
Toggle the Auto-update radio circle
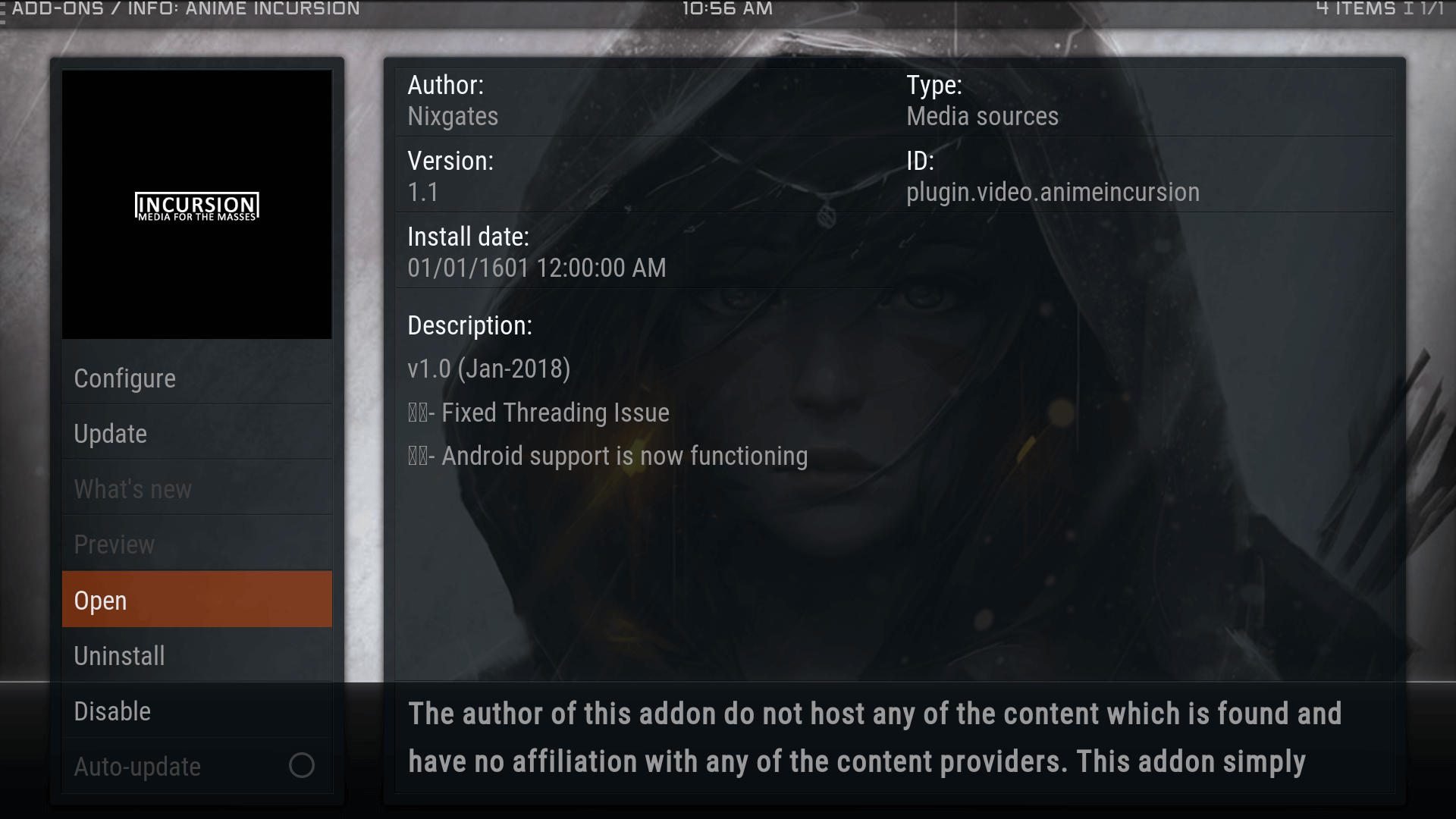point(302,765)
